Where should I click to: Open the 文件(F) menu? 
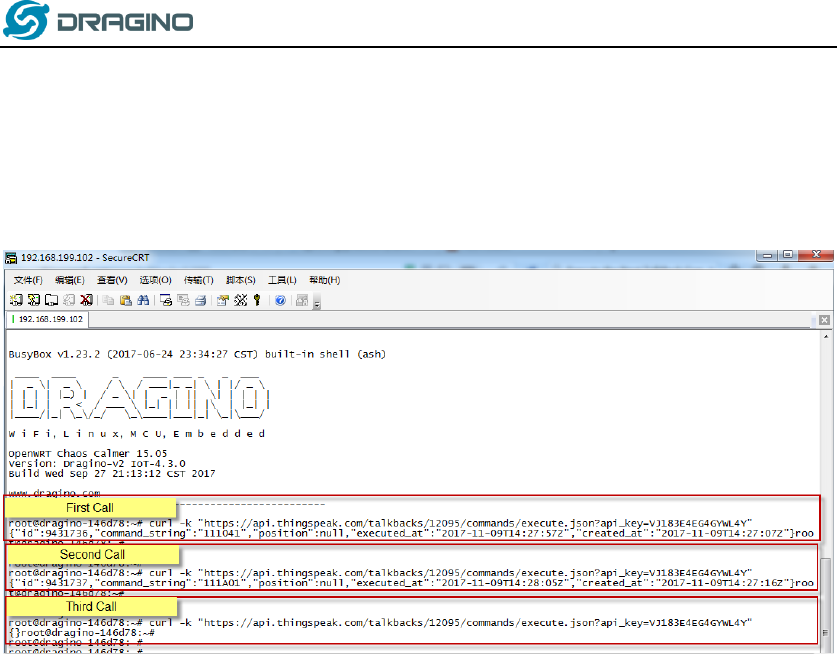tap(28, 280)
